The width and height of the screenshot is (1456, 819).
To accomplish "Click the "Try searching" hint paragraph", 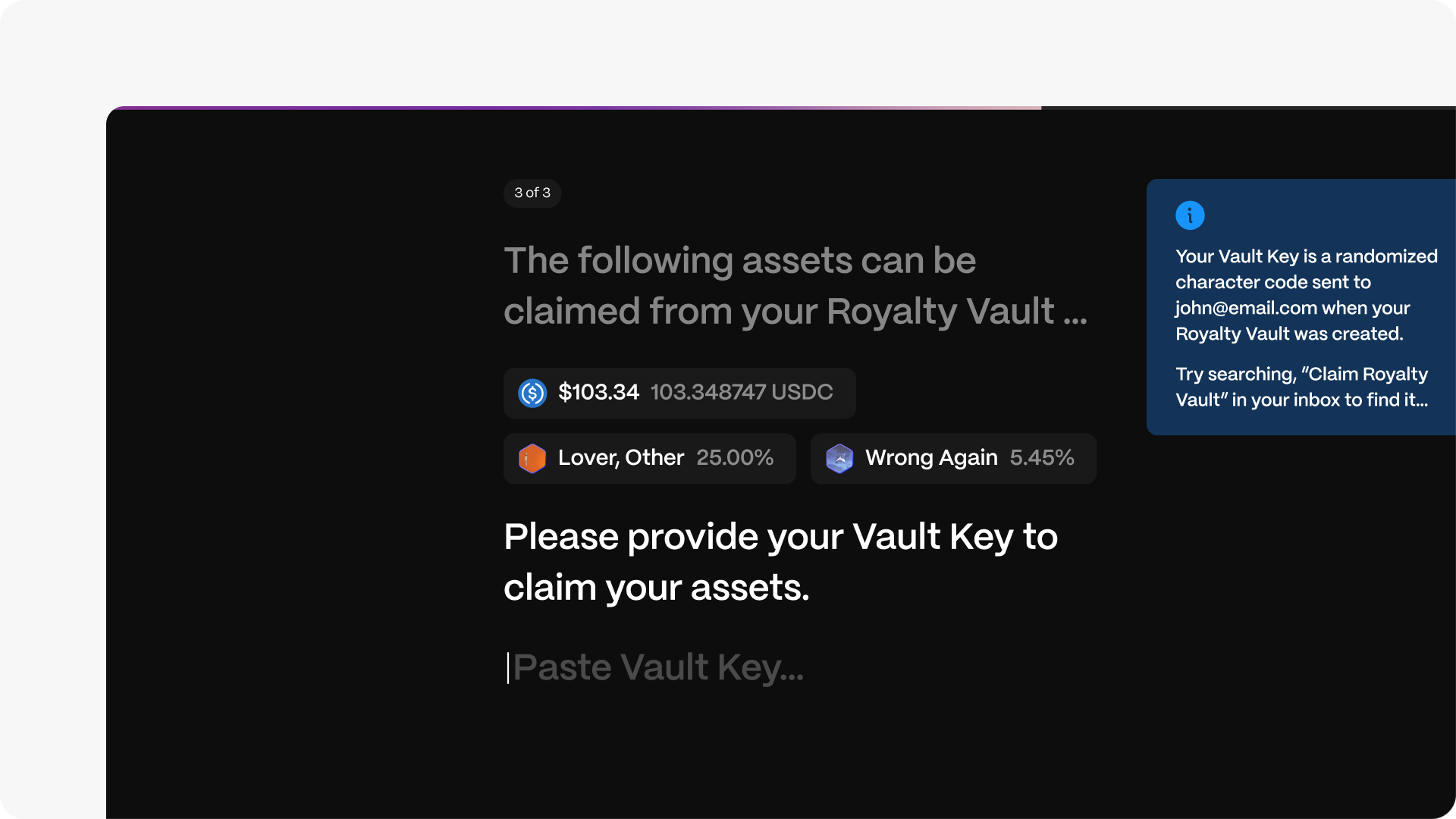I will coord(1301,387).
